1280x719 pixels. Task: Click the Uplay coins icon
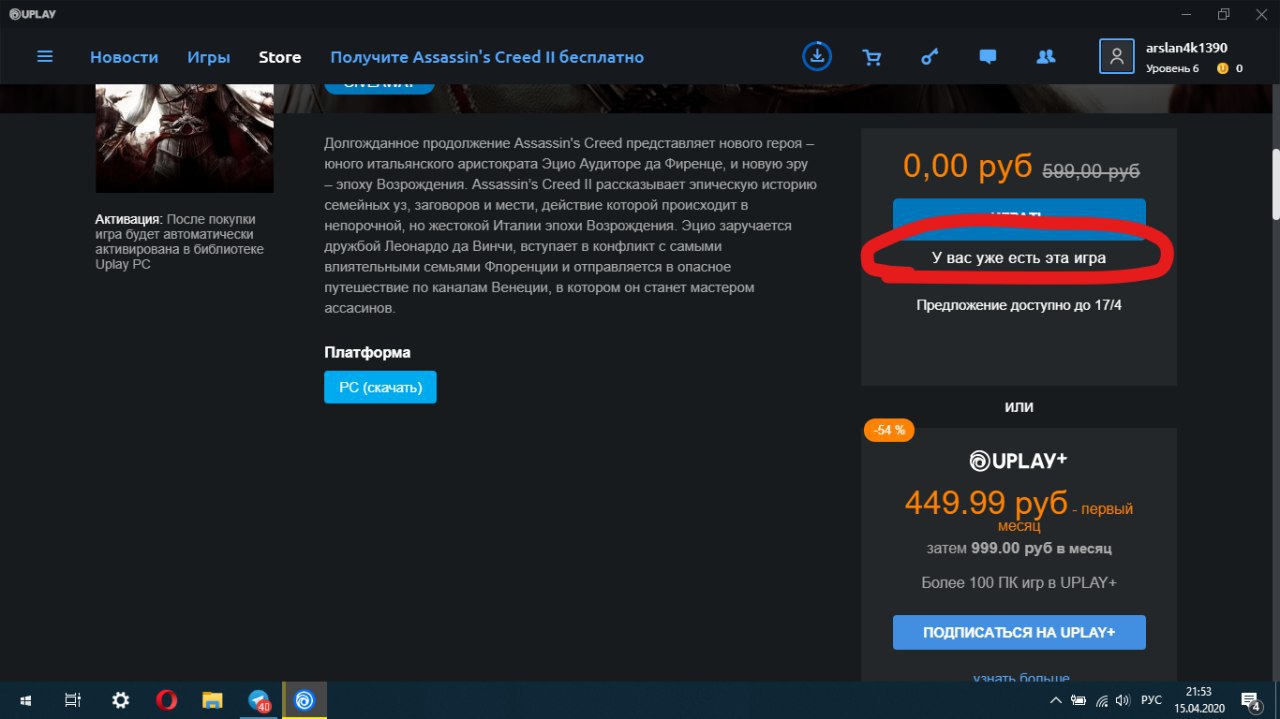(x=1222, y=68)
